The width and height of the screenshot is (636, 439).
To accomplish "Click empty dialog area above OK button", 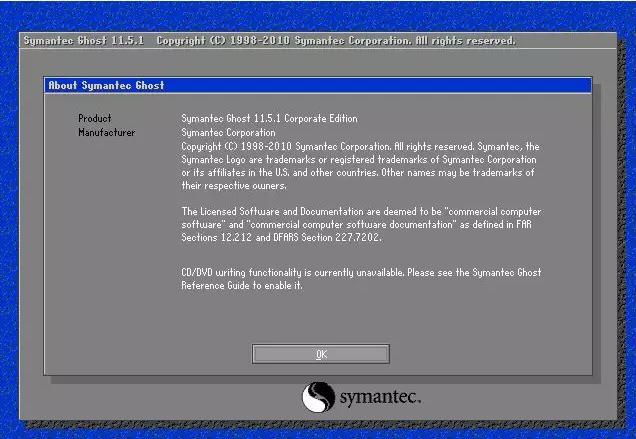I will tap(320, 320).
